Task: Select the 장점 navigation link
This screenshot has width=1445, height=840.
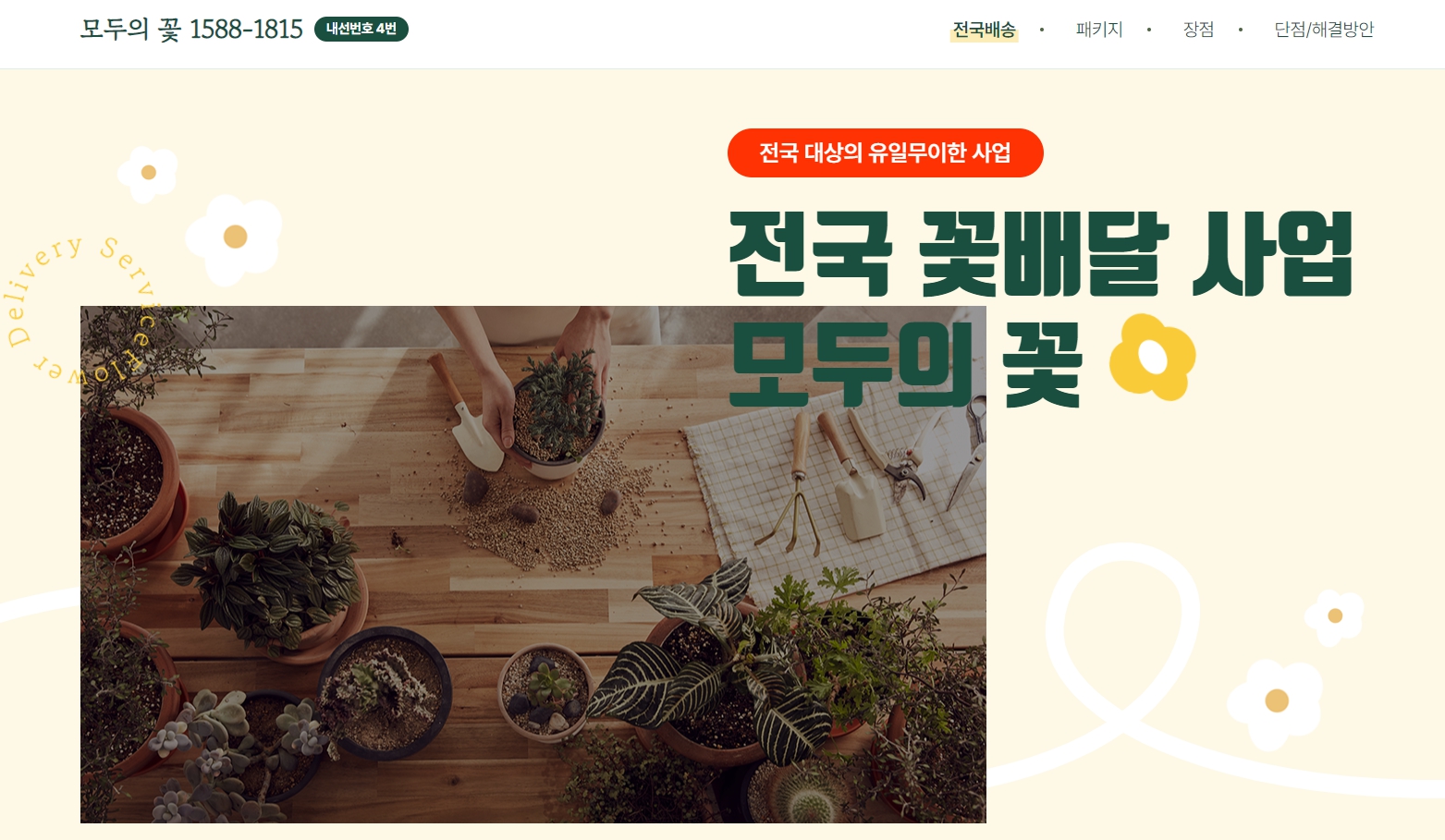Action: click(1198, 30)
